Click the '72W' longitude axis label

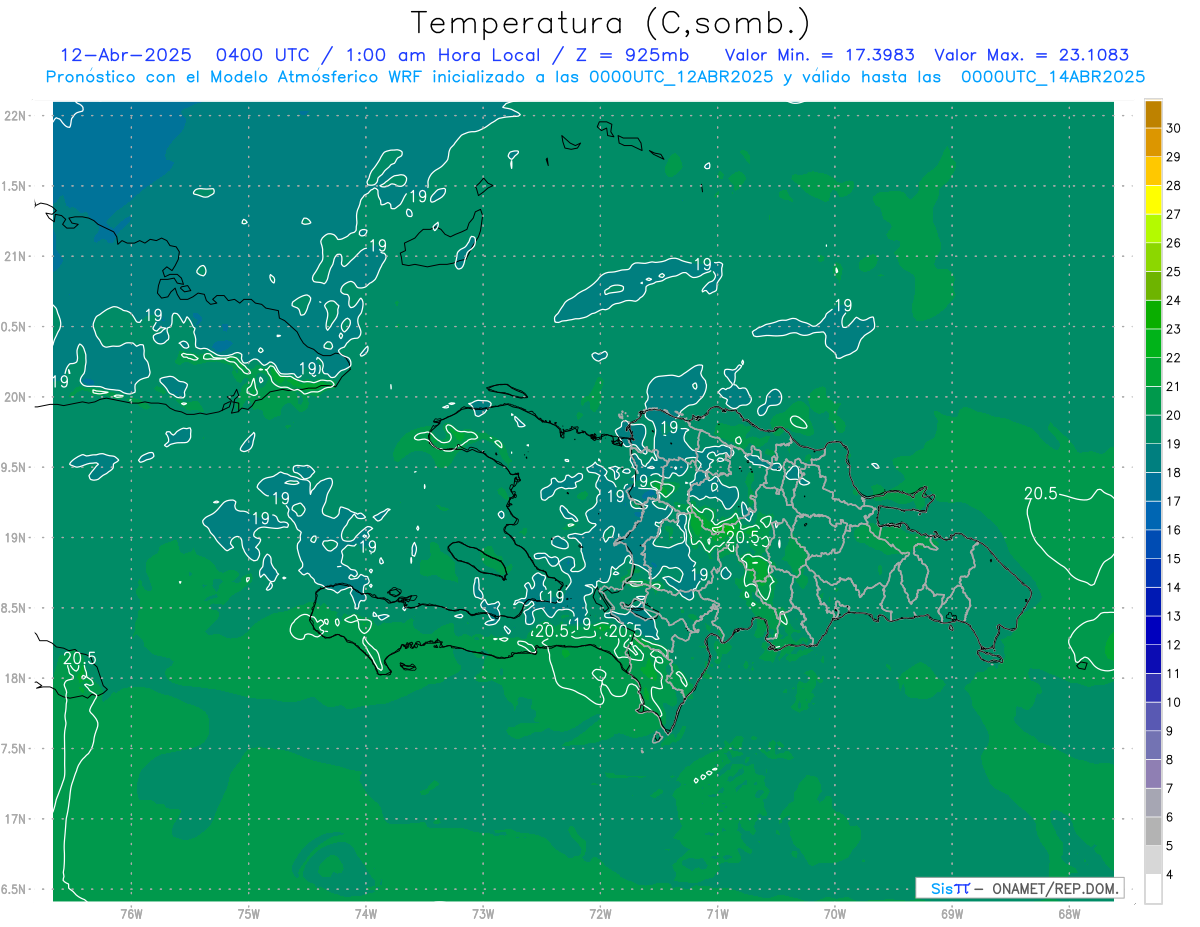pos(601,914)
